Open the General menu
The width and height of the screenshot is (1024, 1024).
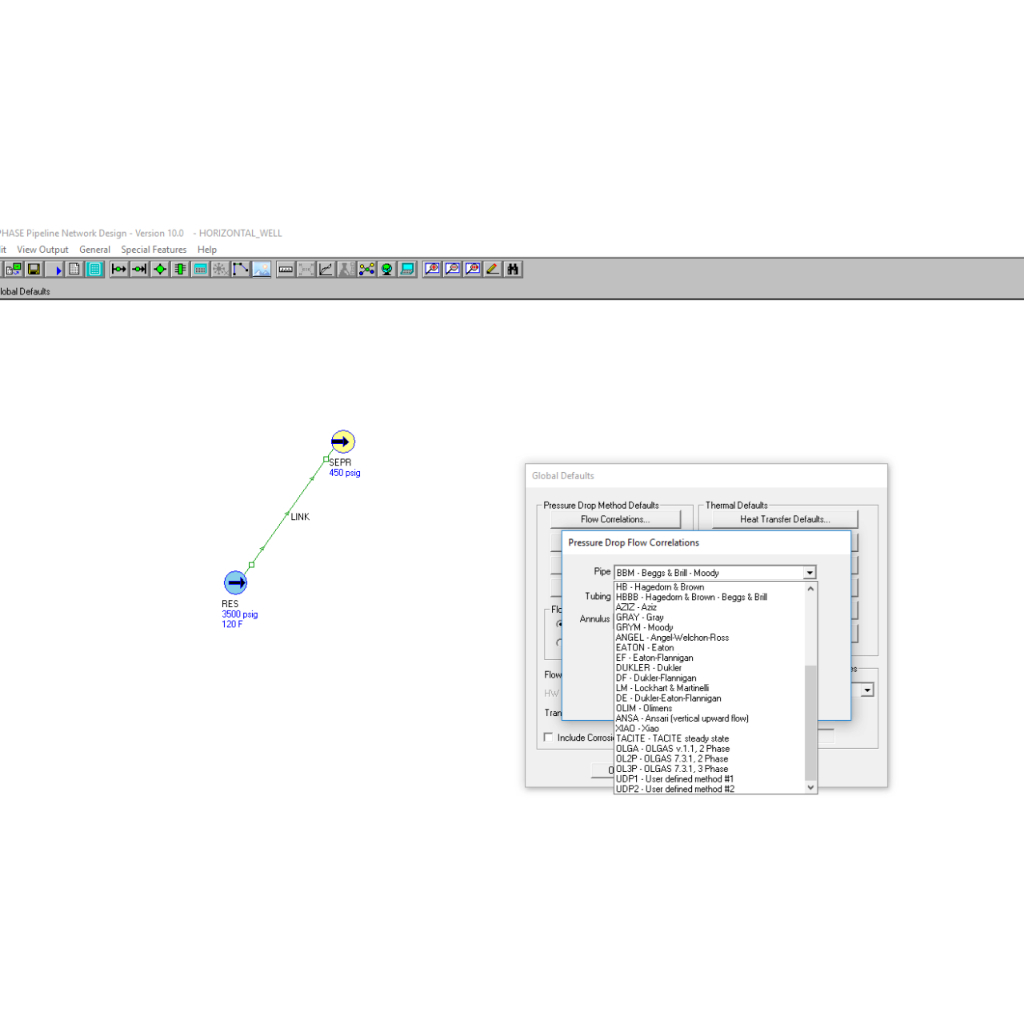pos(95,249)
